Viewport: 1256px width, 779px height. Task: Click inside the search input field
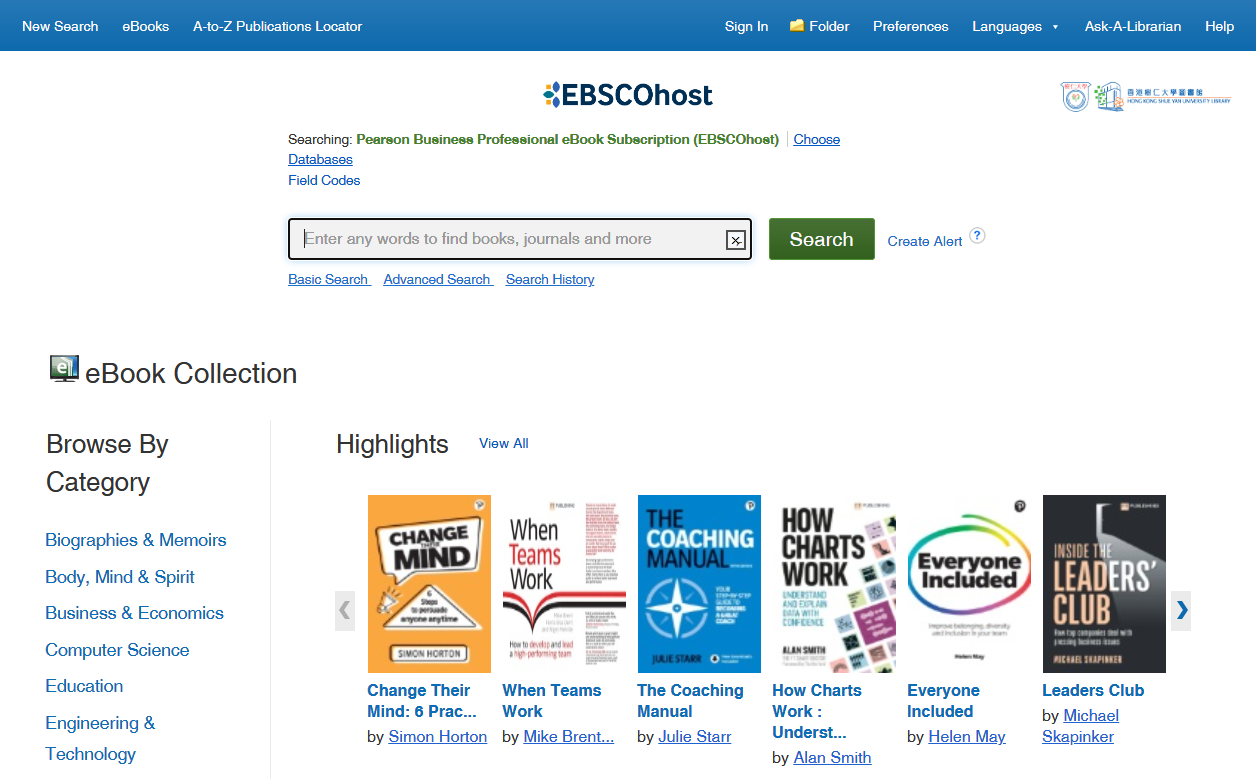510,239
